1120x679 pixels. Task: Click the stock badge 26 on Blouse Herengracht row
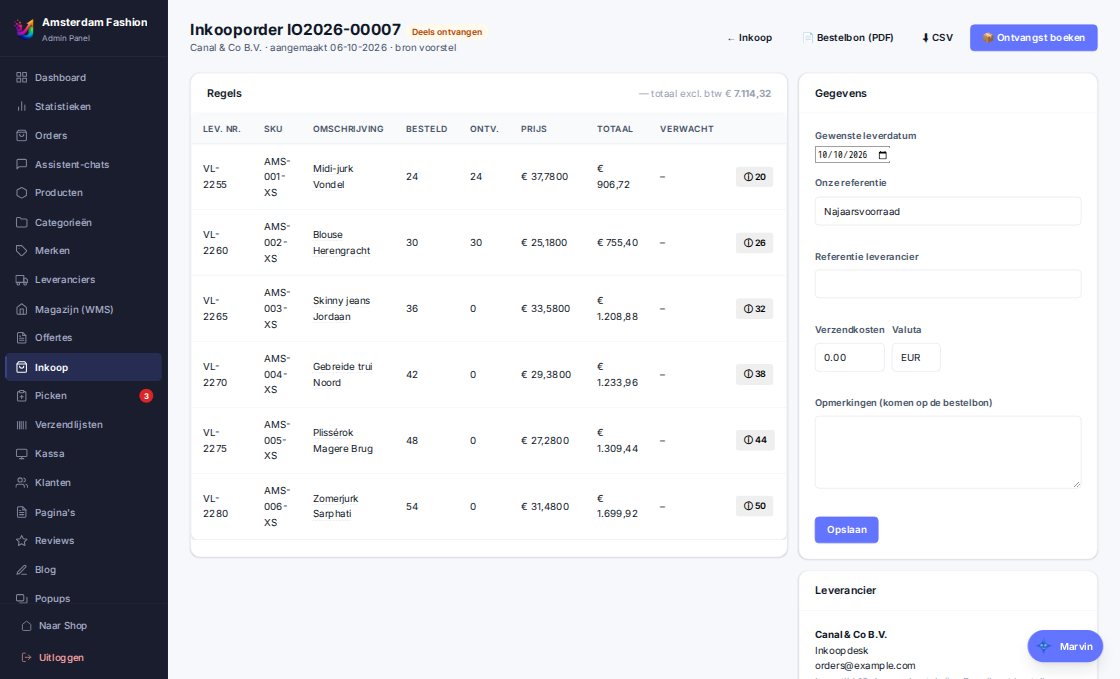(754, 243)
